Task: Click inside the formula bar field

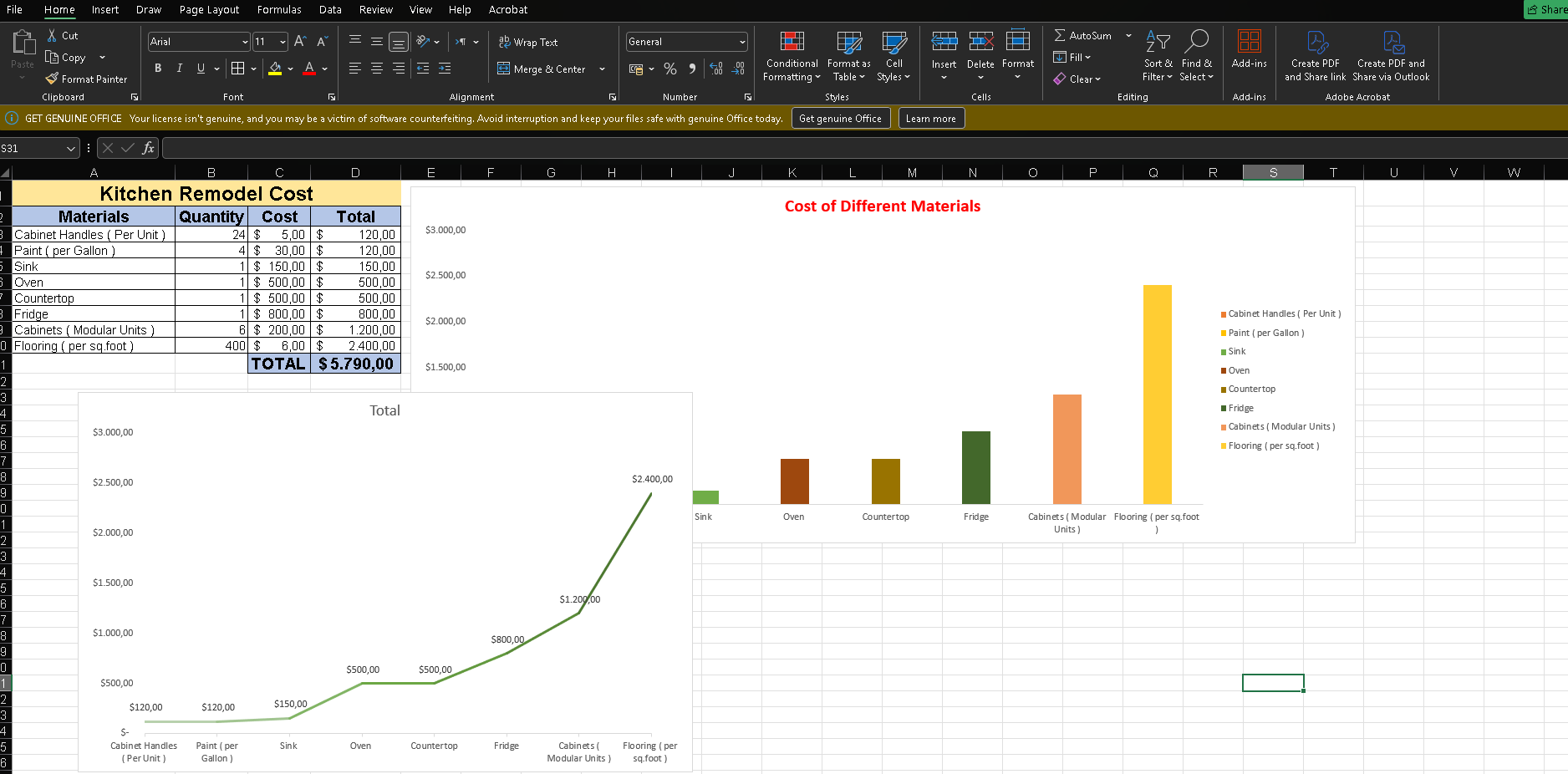Action: point(864,148)
